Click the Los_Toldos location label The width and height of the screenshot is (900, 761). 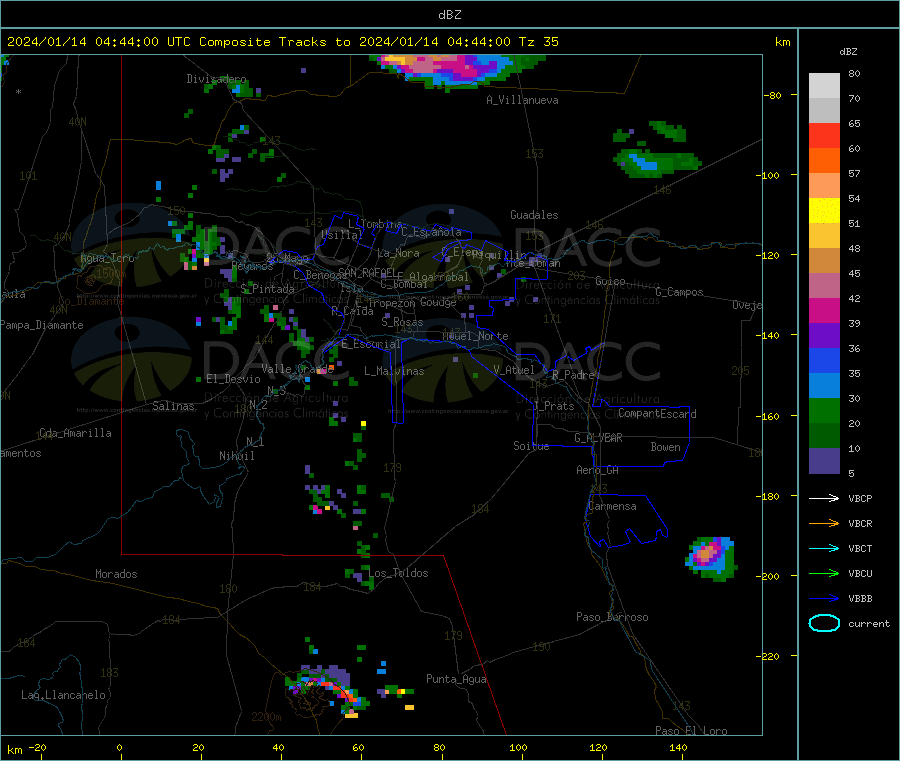398,573
